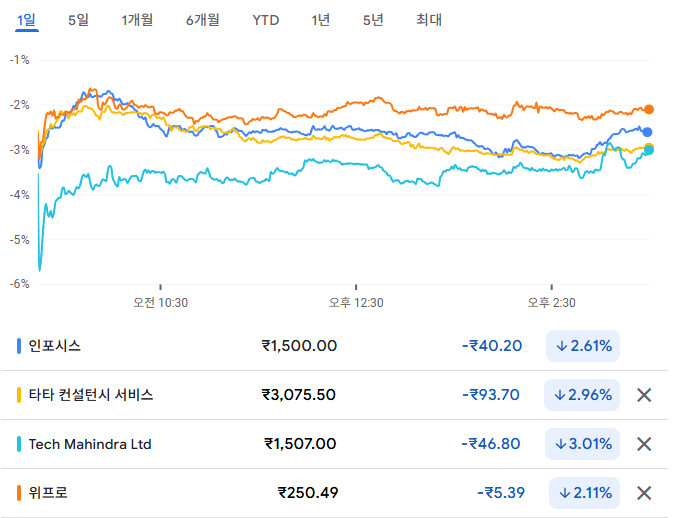
Task: Show the 1개월 chart range
Action: pos(137,20)
